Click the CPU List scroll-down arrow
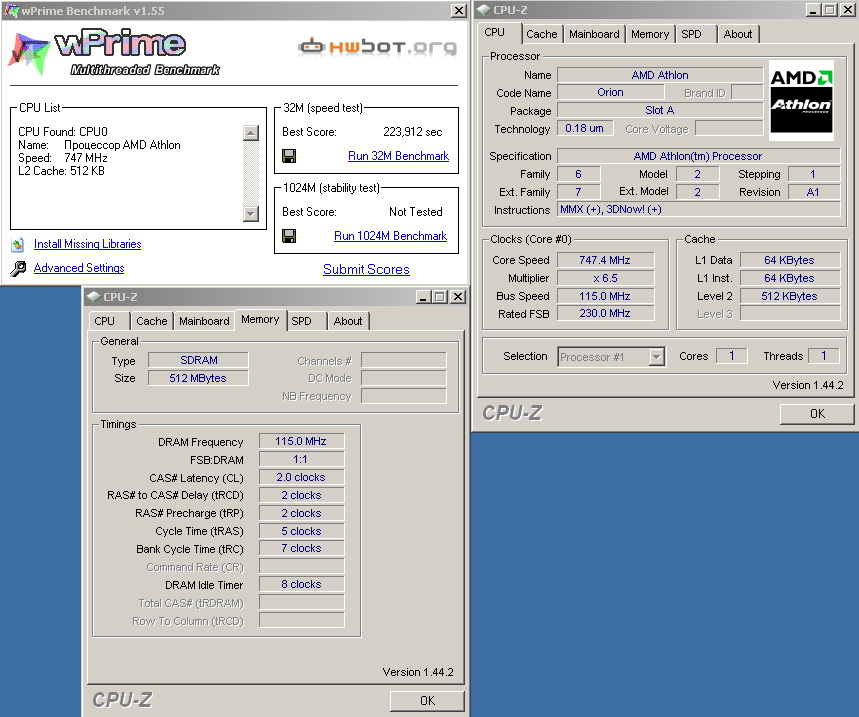Screen dimensions: 859x717 [250, 213]
